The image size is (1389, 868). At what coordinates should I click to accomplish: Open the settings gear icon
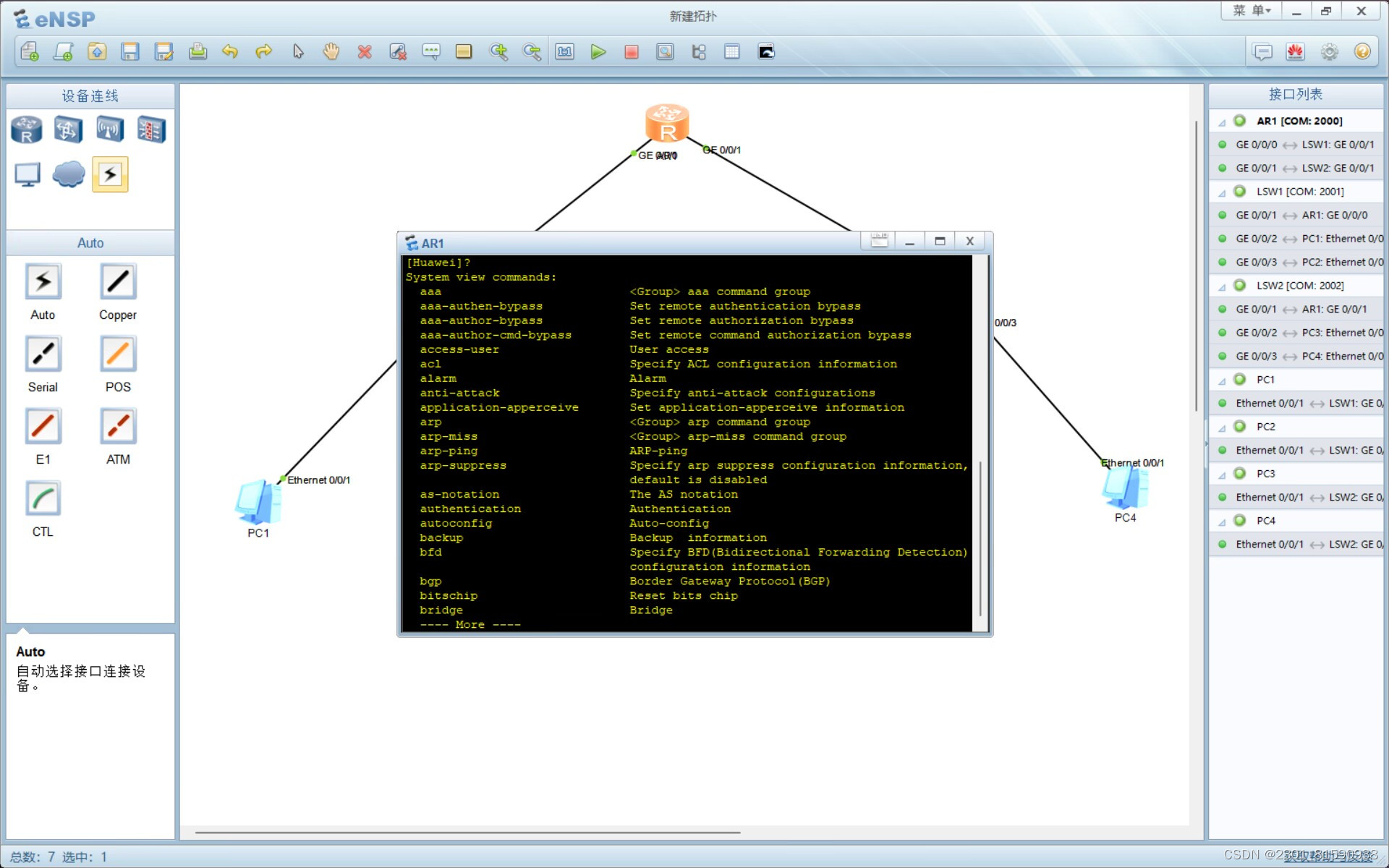1329,51
